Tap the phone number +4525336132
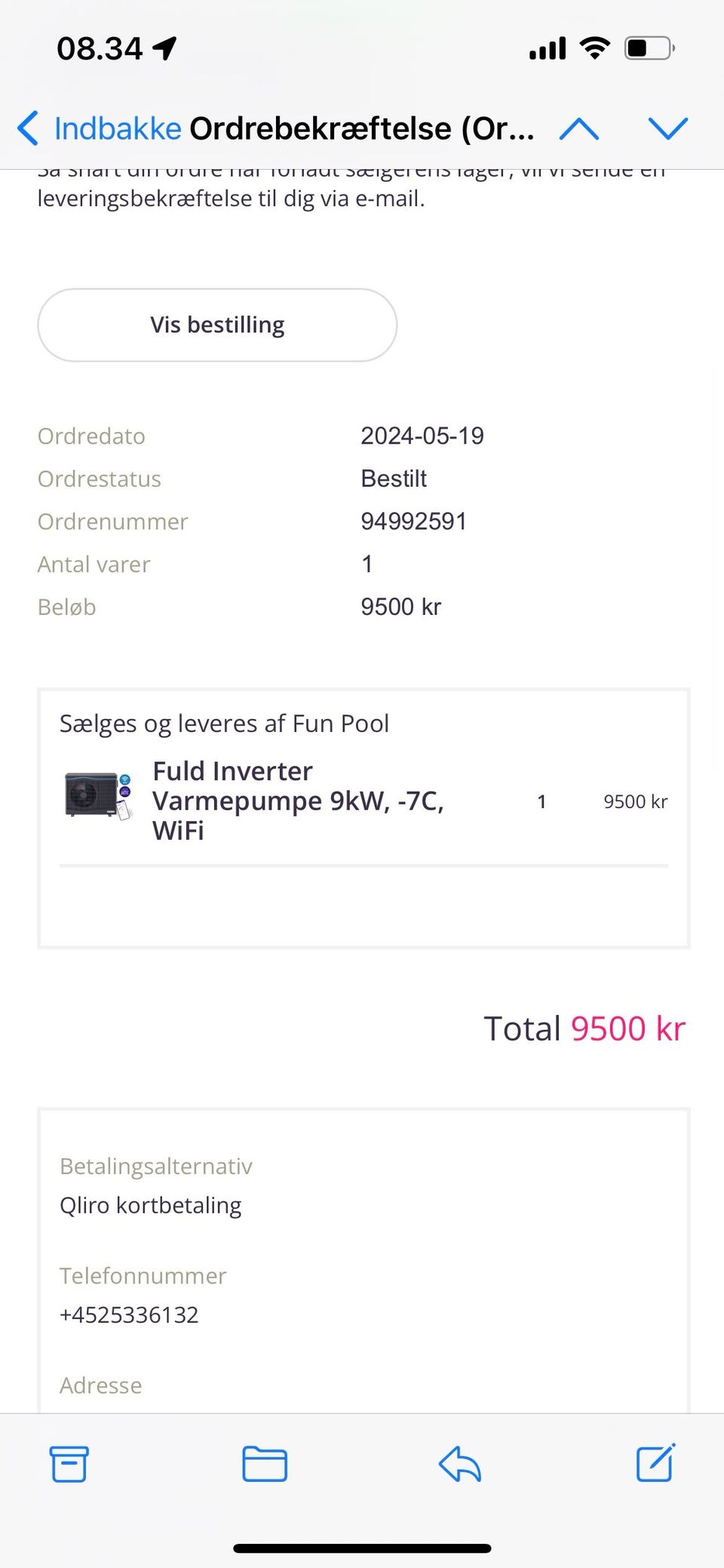Image resolution: width=724 pixels, height=1568 pixels. [x=129, y=1314]
